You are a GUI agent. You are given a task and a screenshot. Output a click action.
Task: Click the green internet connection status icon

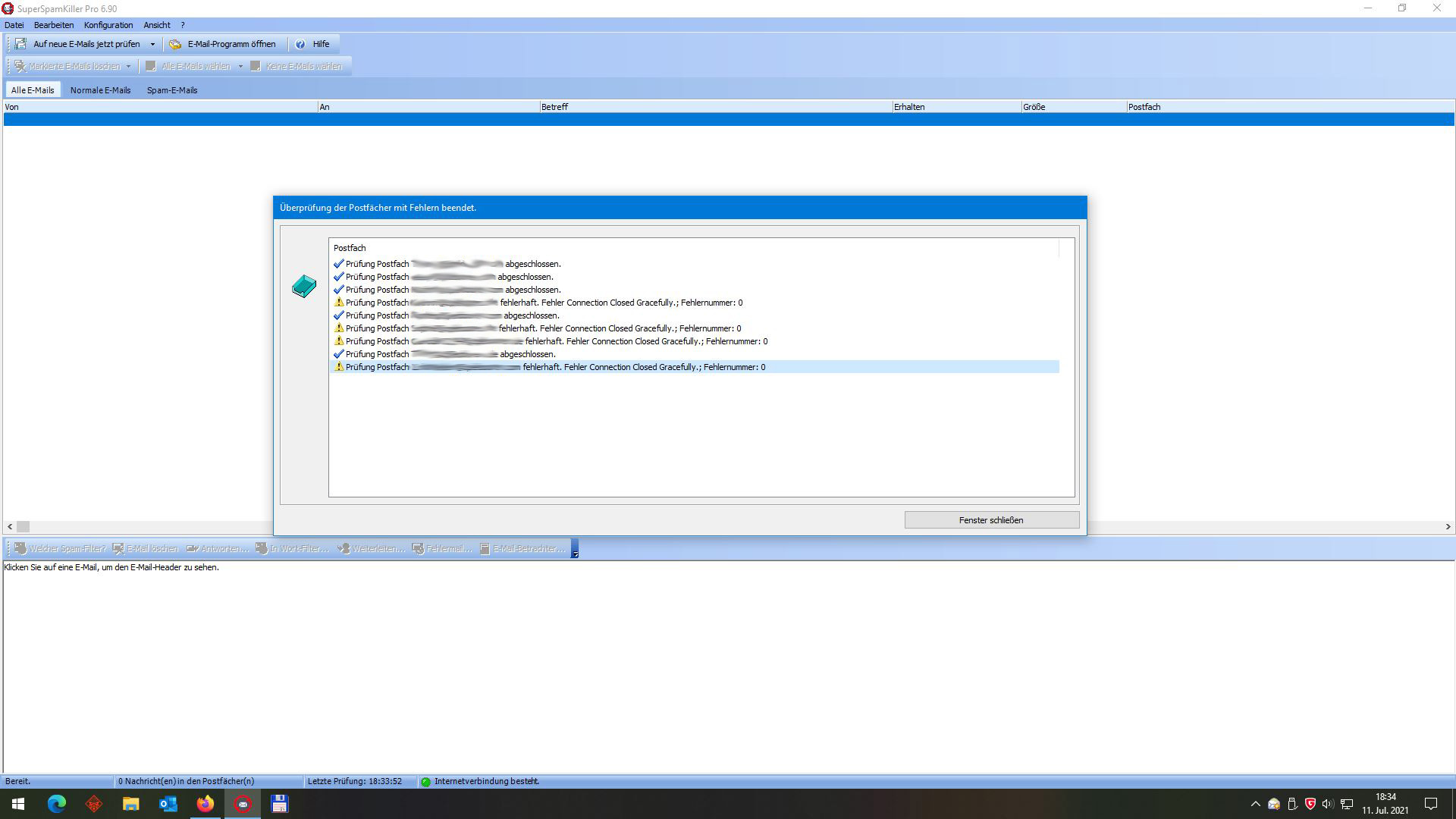[x=426, y=782]
